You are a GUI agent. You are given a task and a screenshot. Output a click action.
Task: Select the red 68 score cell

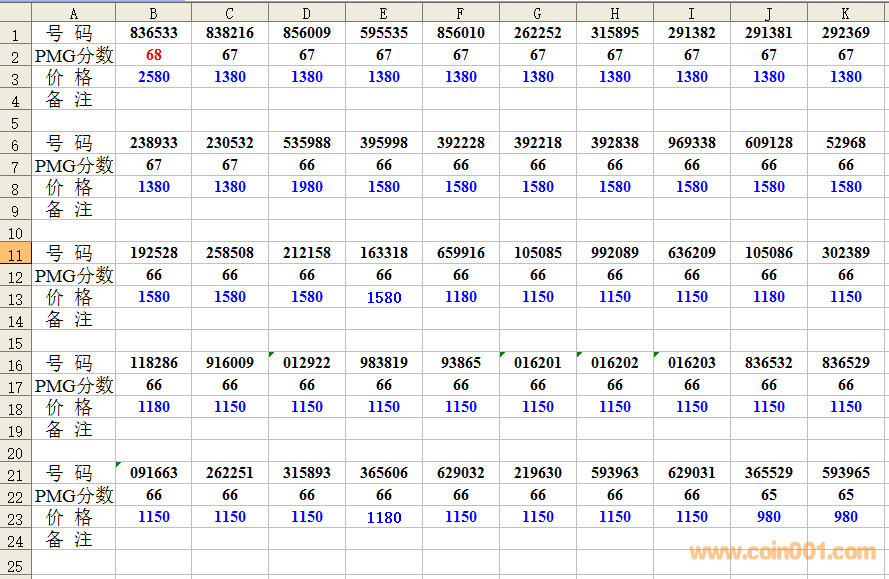(x=153, y=55)
